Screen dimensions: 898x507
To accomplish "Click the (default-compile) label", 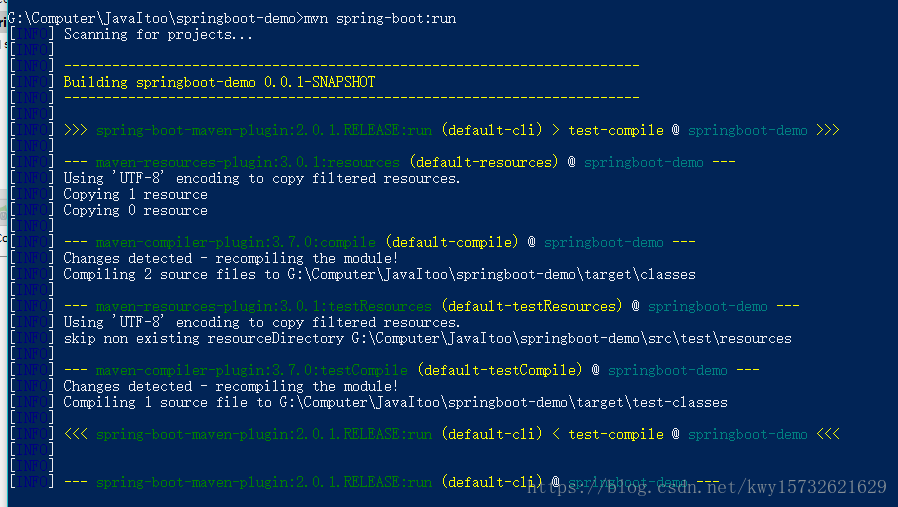I will 452,242.
